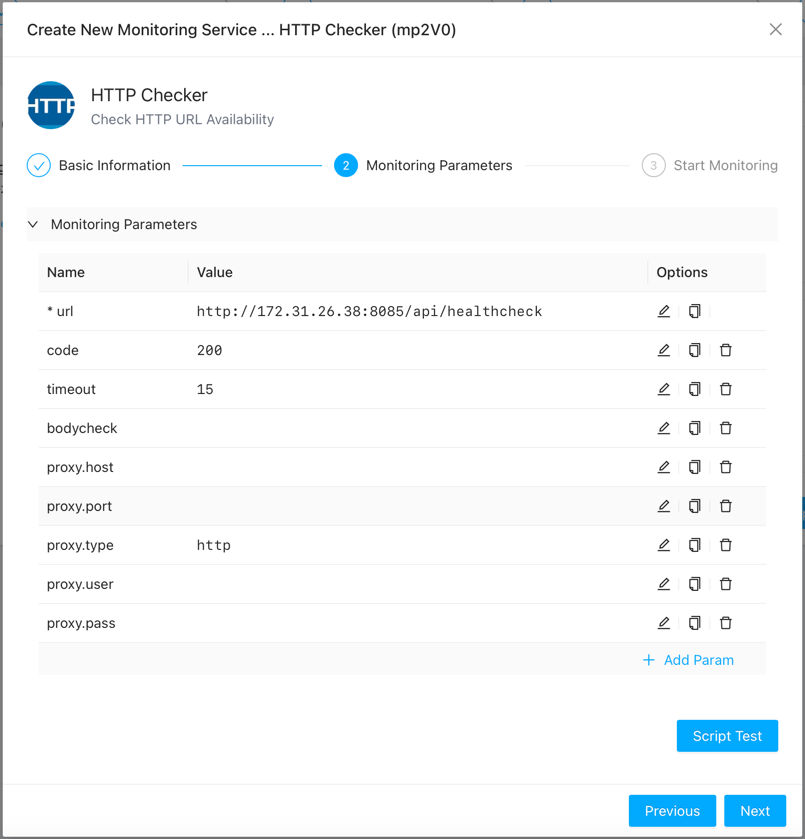
Task: Delete the proxy.pass parameter row
Action: [x=726, y=623]
